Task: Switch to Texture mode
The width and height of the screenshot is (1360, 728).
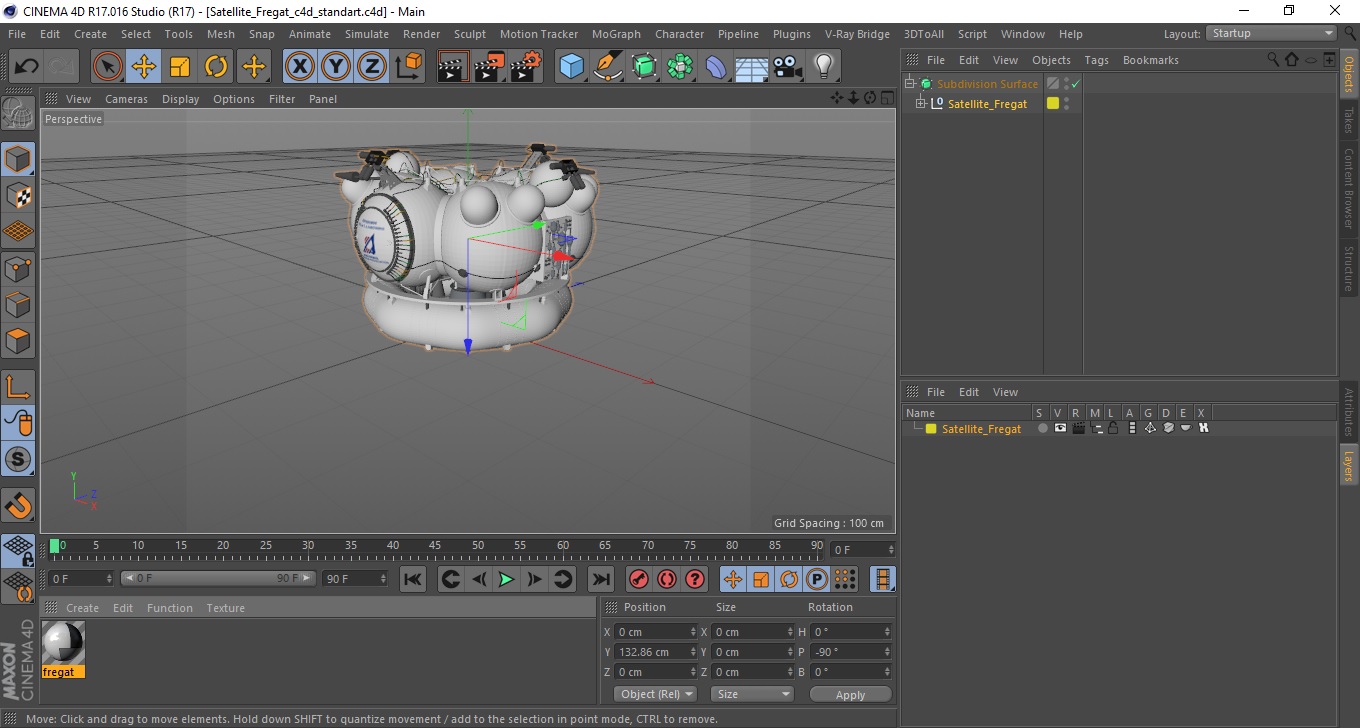Action: tap(18, 195)
